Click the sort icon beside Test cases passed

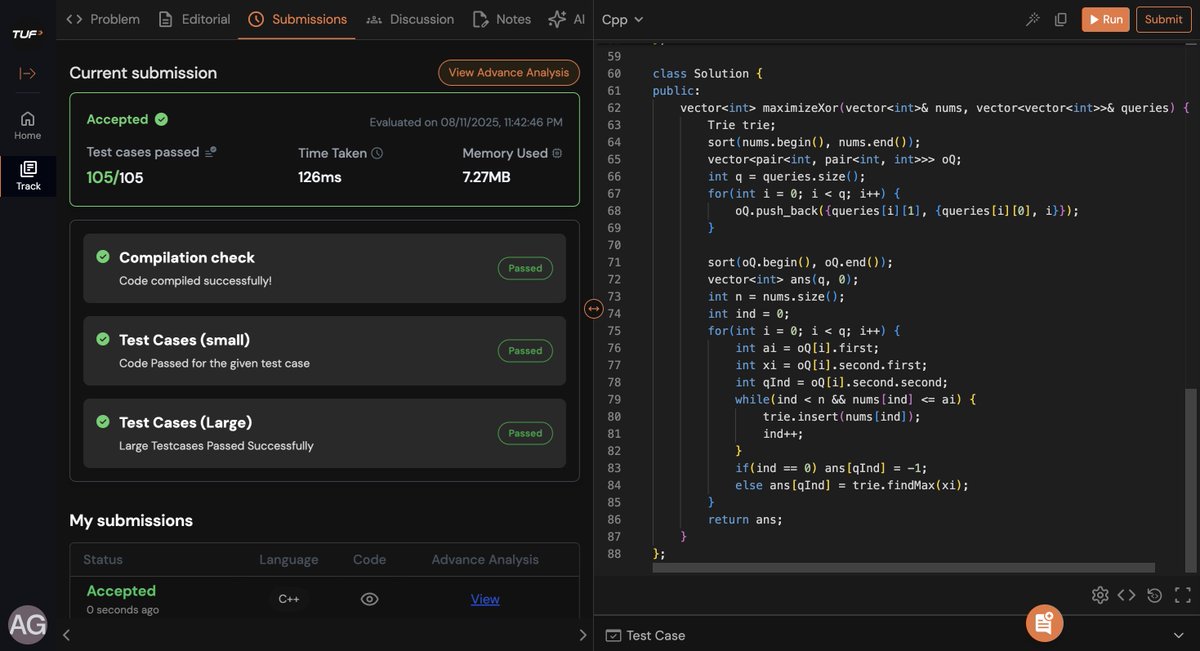pyautogui.click(x=209, y=152)
